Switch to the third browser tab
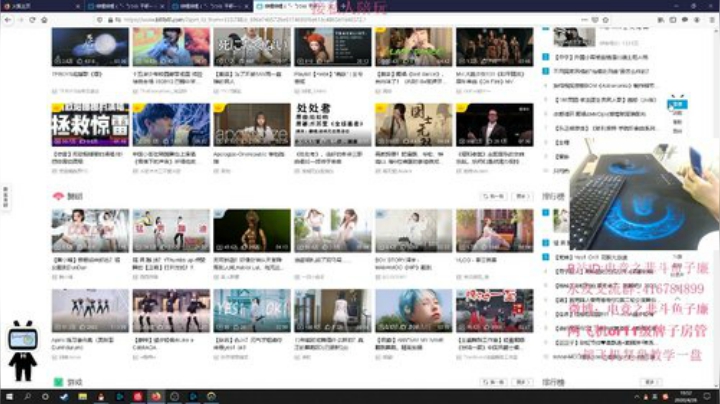 [209, 6]
